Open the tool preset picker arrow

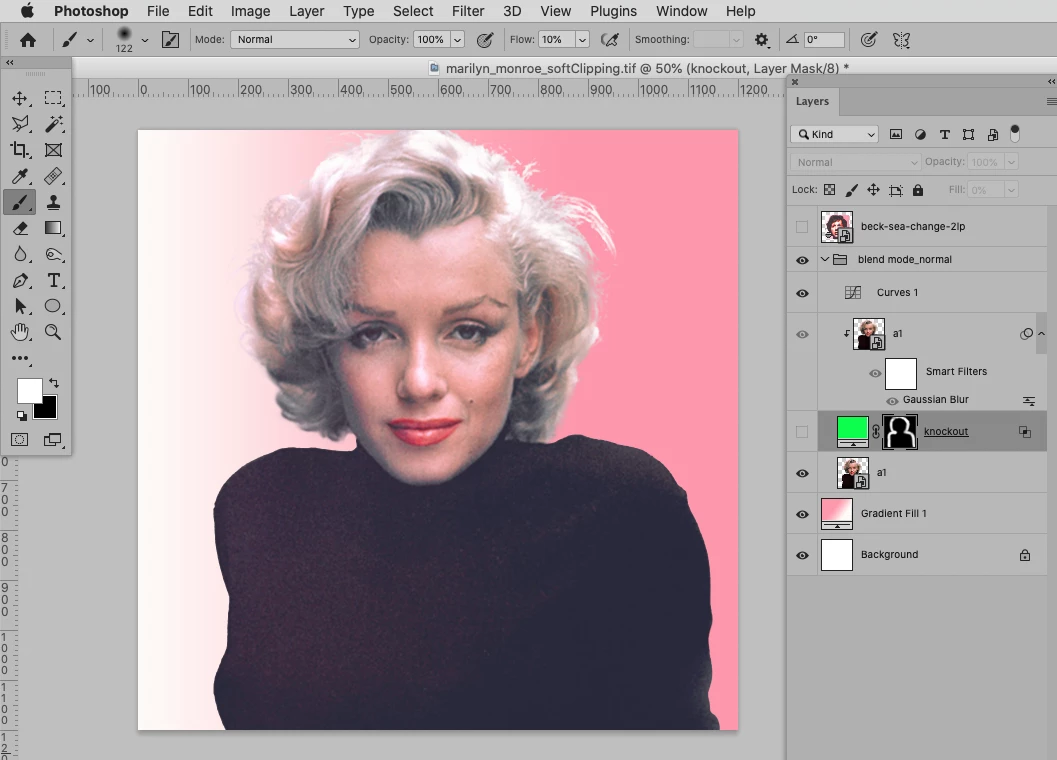[x=90, y=40]
